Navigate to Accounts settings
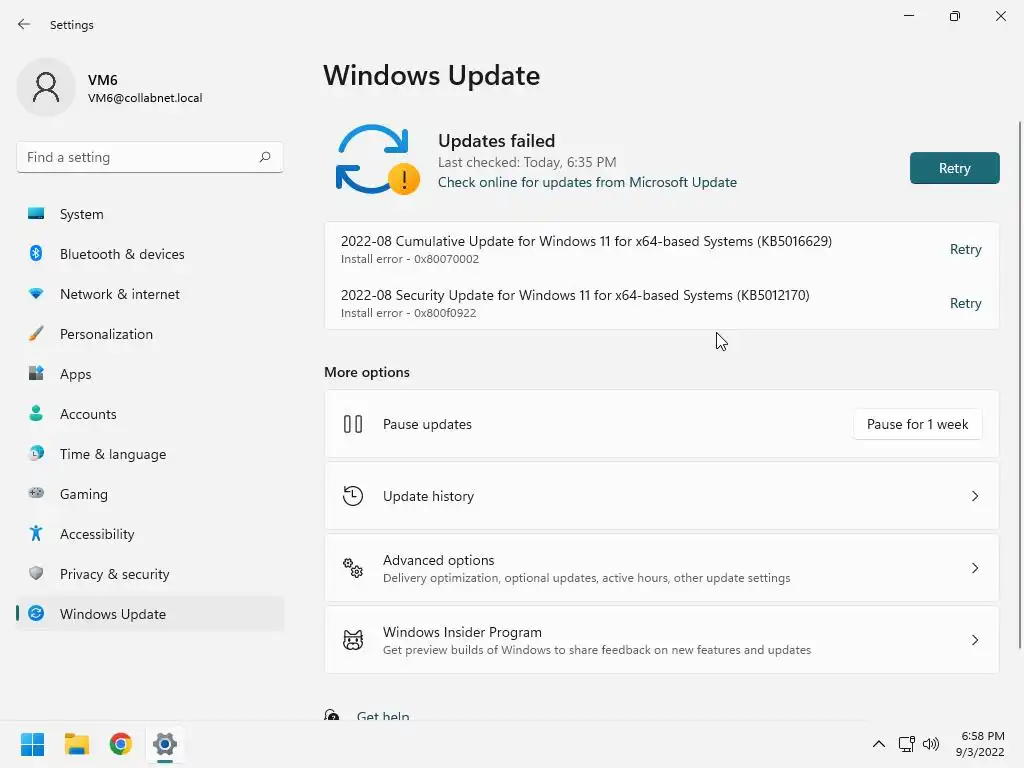The height and width of the screenshot is (768, 1024). tap(150, 413)
